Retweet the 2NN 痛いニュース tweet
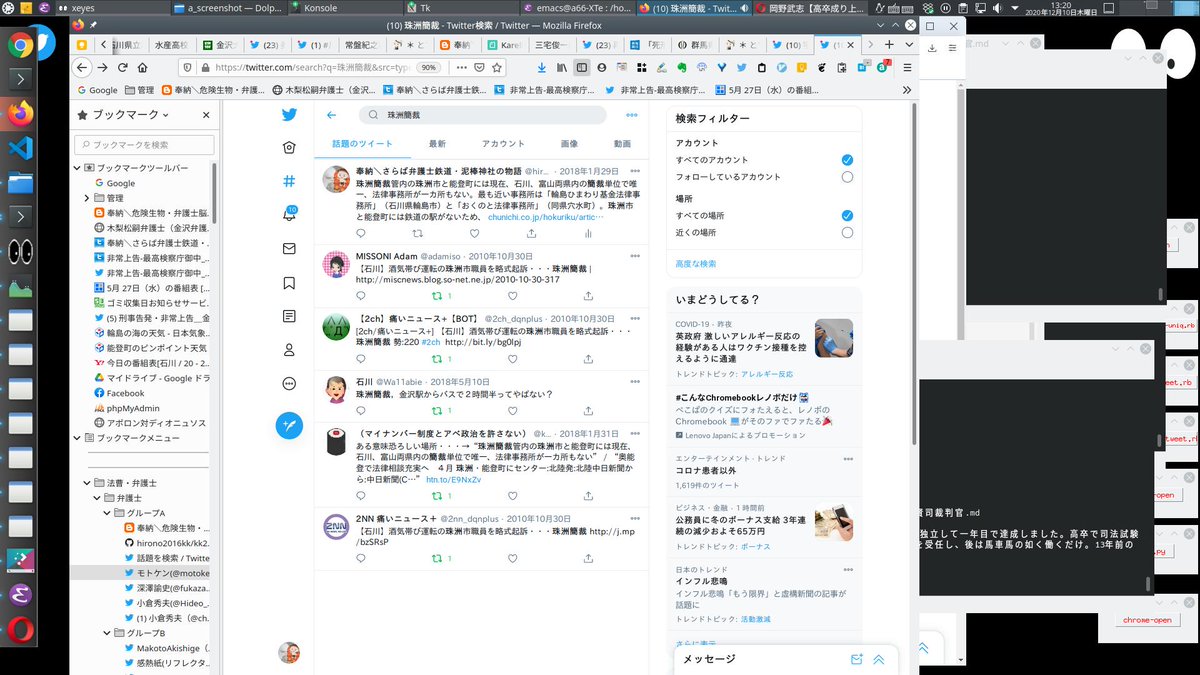 436,558
